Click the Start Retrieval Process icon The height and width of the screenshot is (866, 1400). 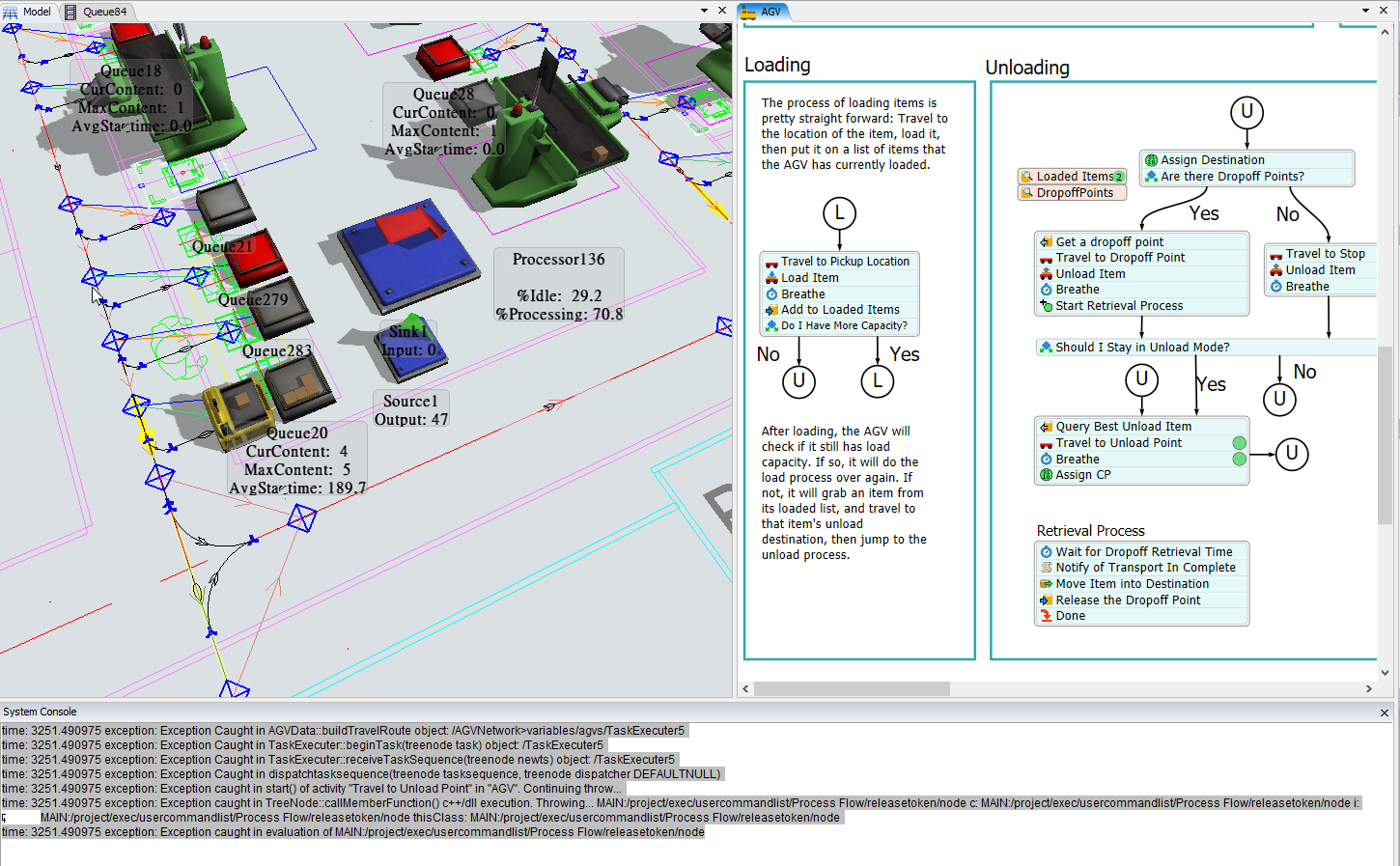(1046, 306)
